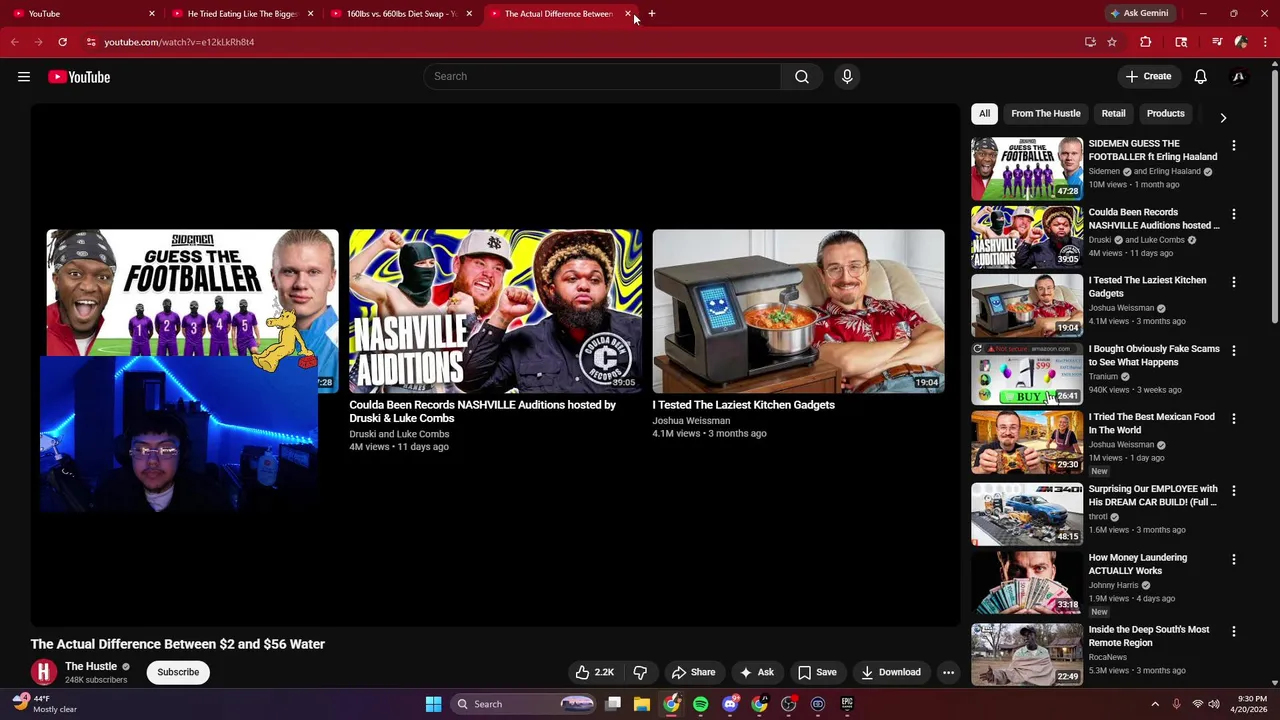Open YouTube notifications bell
Screen dimensions: 1280x720
click(1201, 77)
